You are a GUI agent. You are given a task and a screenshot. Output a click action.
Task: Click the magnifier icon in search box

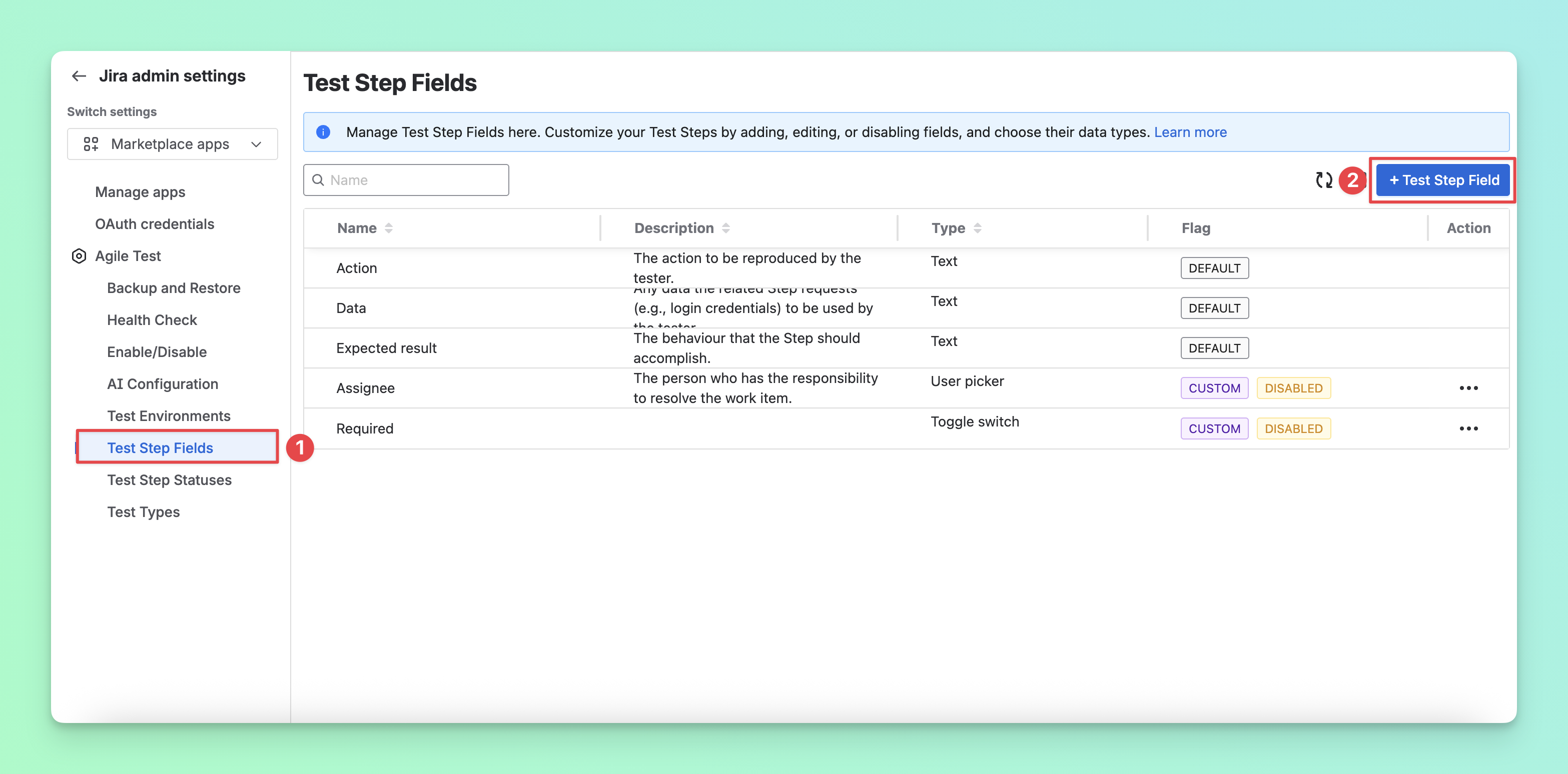pos(318,180)
